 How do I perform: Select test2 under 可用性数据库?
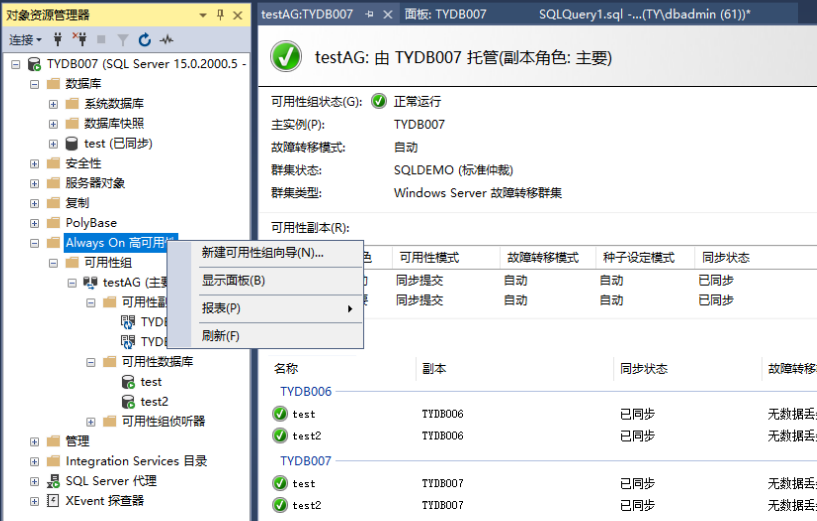click(x=154, y=402)
